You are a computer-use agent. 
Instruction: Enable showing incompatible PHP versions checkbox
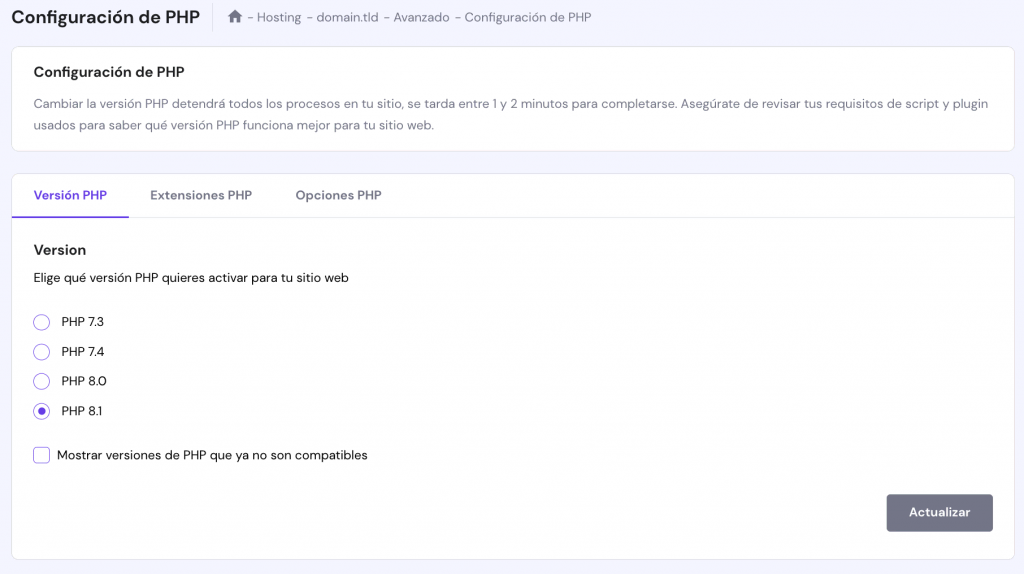pyautogui.click(x=42, y=455)
